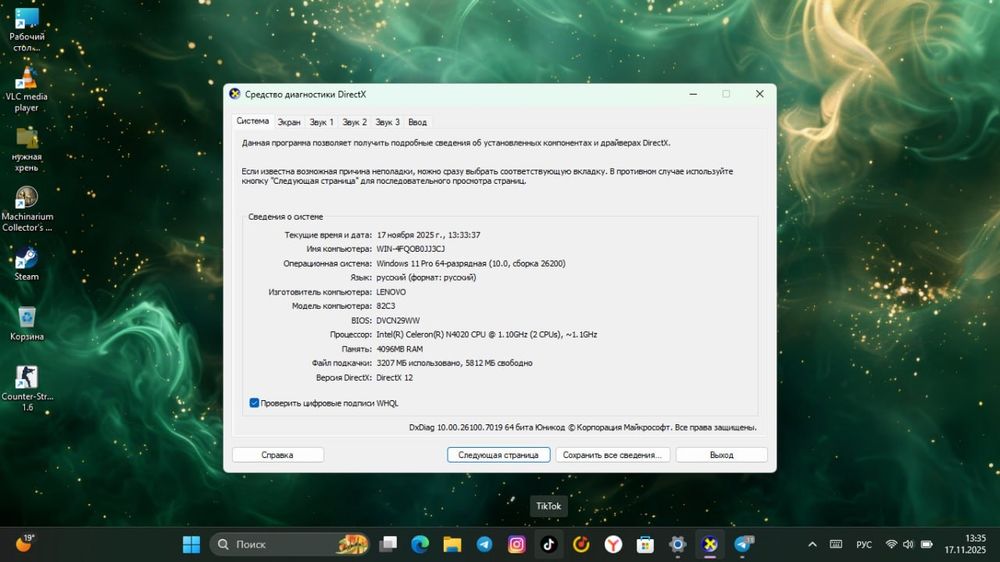Screen dimensions: 1000x562
Task: Click the model value 82C3
Action: 386,306
